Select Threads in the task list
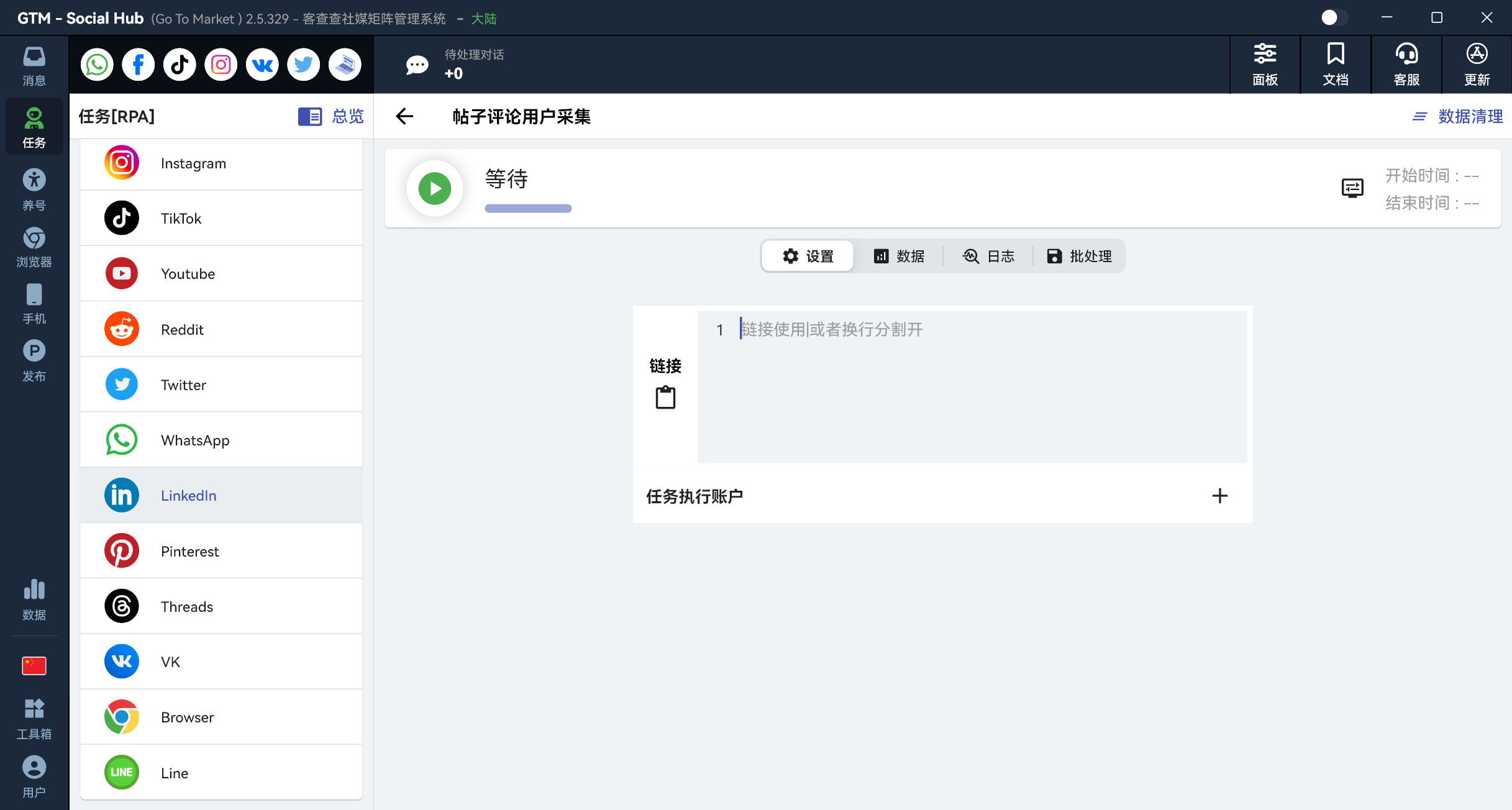Image resolution: width=1512 pixels, height=810 pixels. pyautogui.click(x=221, y=606)
